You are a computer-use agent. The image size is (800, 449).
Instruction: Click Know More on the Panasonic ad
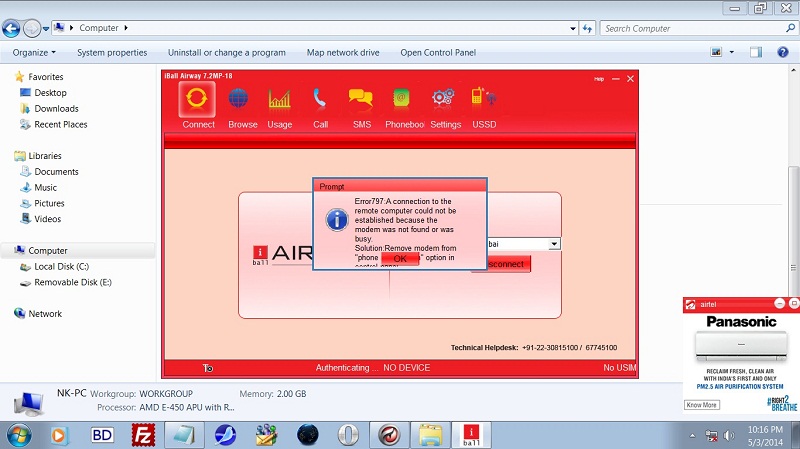701,405
